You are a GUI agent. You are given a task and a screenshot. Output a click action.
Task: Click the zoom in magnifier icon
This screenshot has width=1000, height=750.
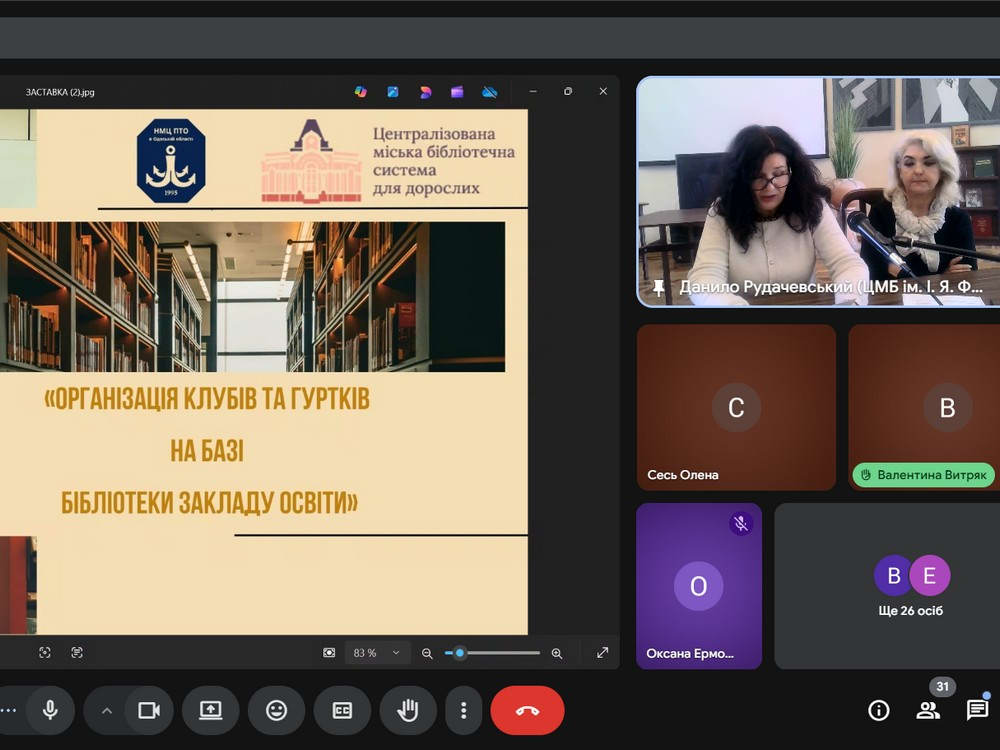point(557,653)
